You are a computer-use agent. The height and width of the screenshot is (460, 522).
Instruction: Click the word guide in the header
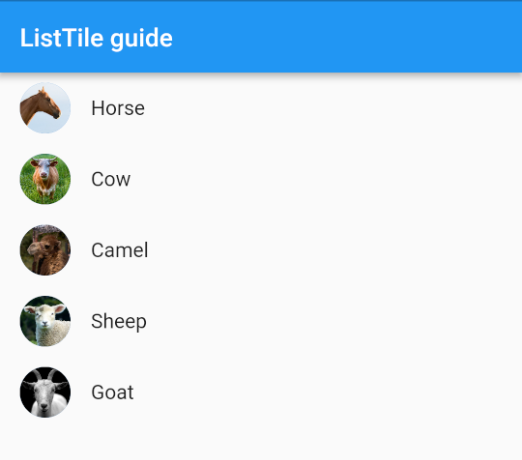coord(141,39)
